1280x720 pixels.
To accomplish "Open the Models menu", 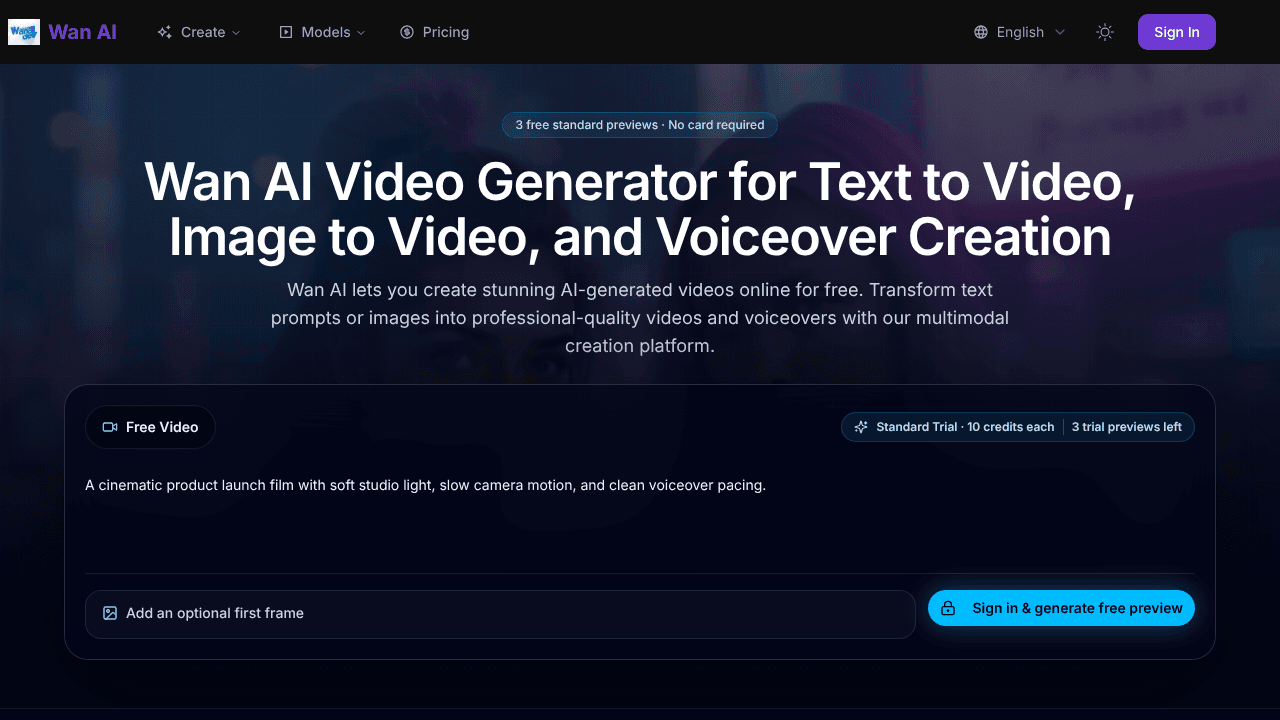I will [x=322, y=32].
